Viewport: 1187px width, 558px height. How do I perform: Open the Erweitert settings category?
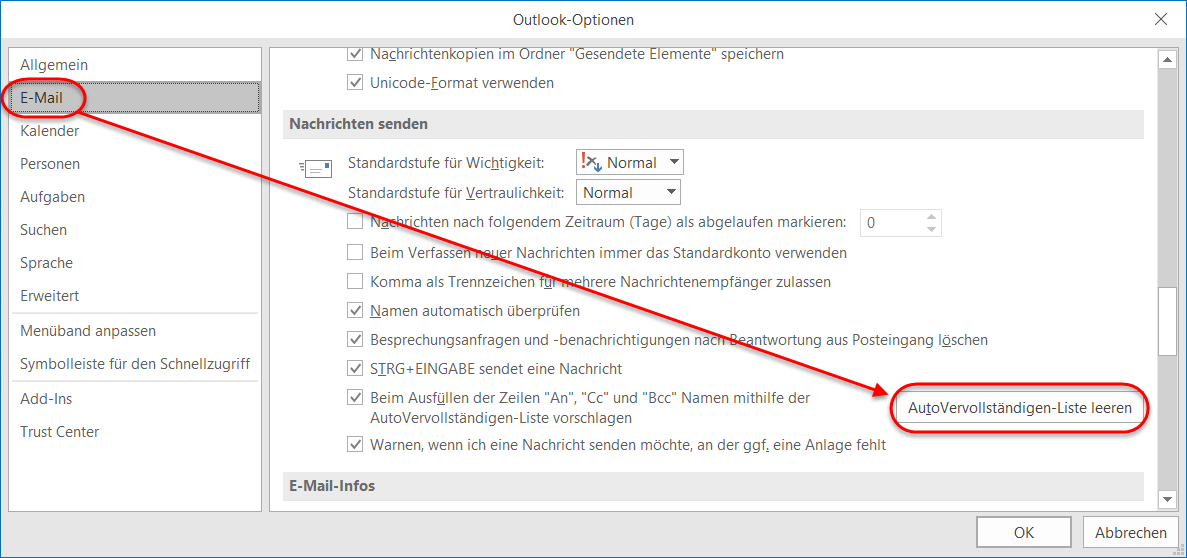click(136, 295)
